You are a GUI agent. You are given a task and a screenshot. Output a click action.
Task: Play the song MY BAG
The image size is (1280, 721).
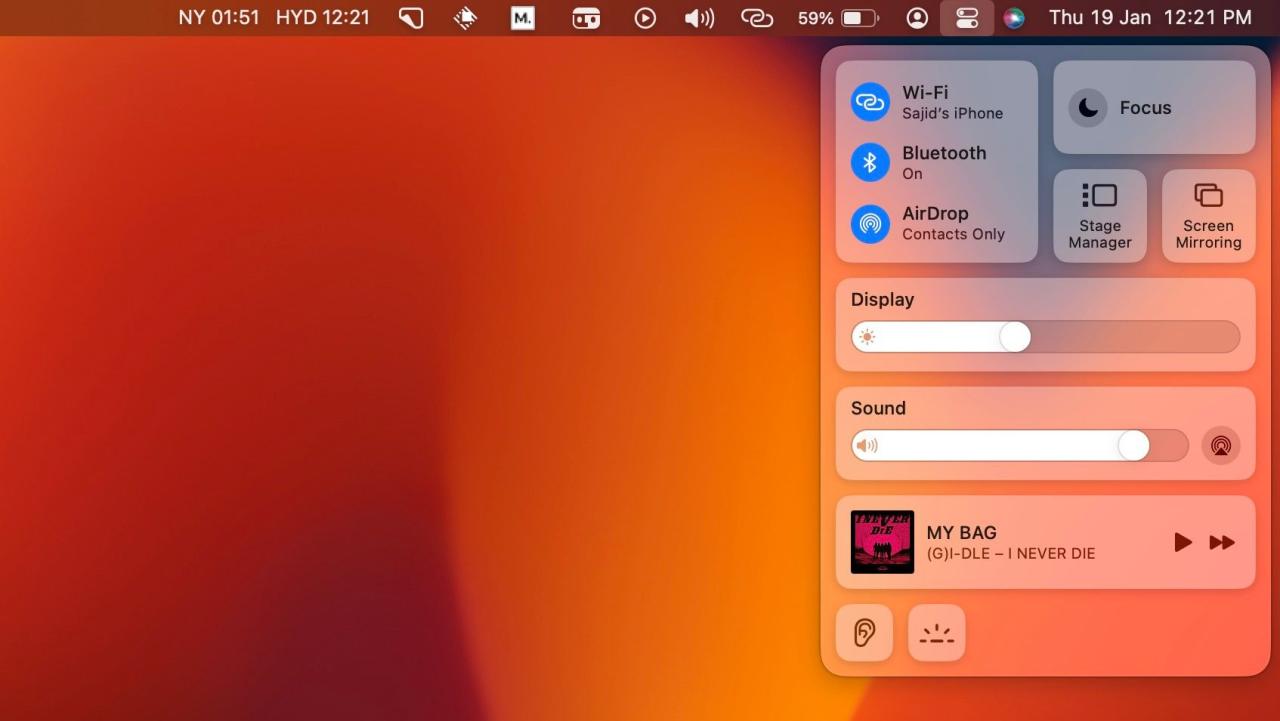pos(1183,542)
